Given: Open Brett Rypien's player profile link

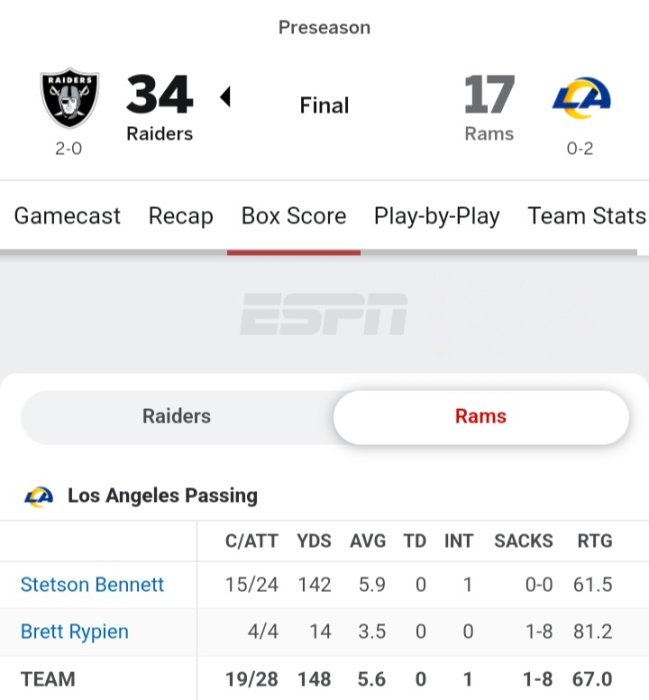Looking at the screenshot, I should (74, 632).
